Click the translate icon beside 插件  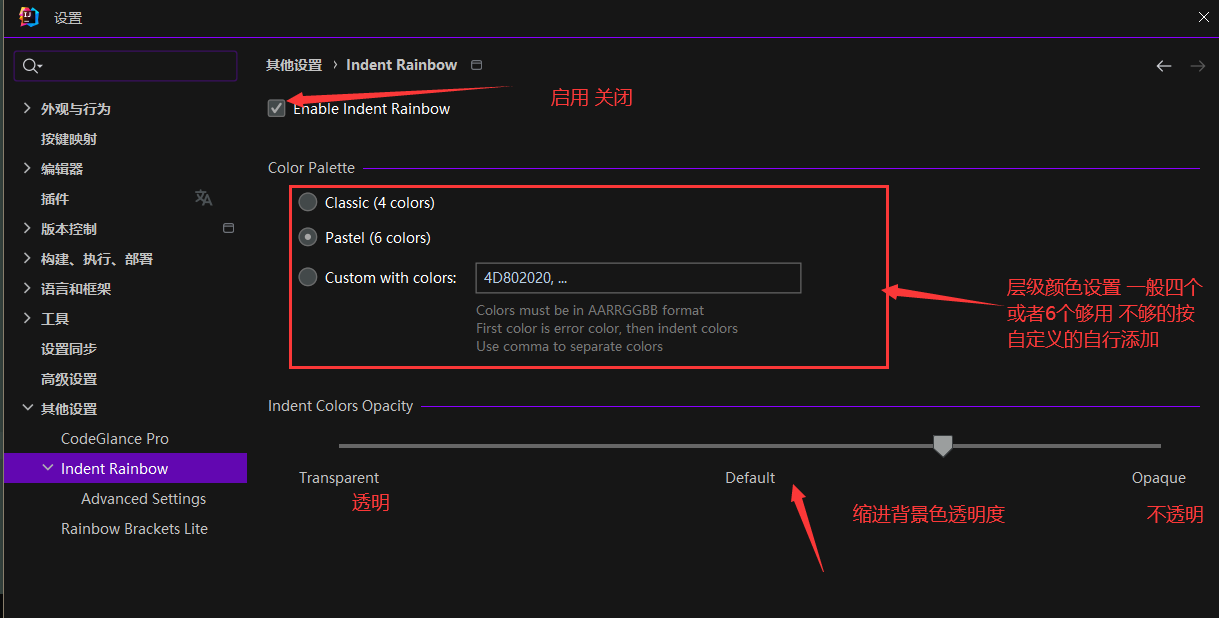(x=203, y=198)
